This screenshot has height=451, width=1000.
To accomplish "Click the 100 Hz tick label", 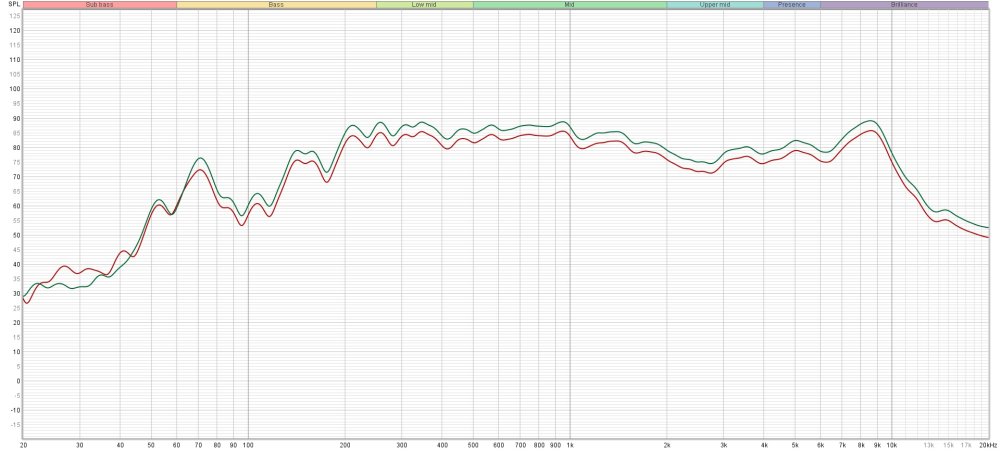I will tap(247, 444).
